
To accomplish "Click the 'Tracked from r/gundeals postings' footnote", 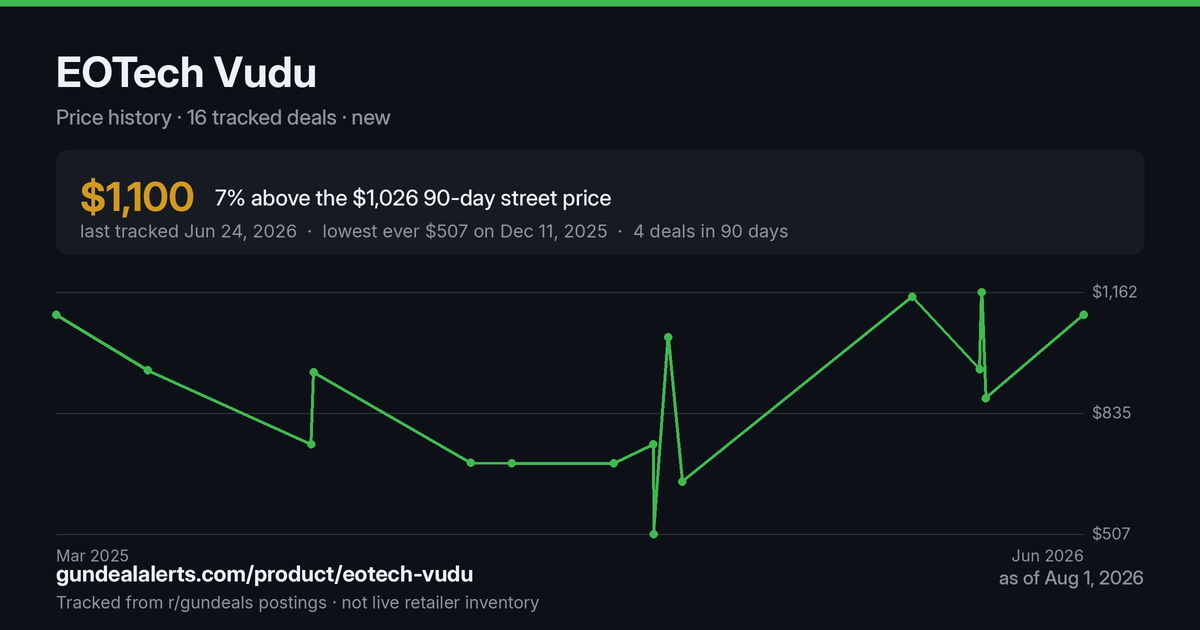I will [x=191, y=603].
